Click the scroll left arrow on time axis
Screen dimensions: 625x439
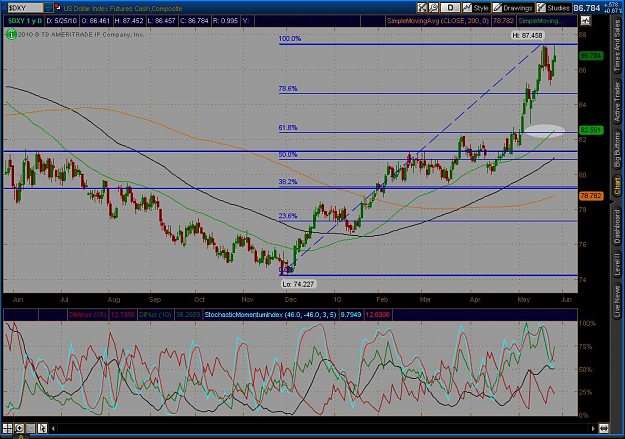(x=53, y=429)
